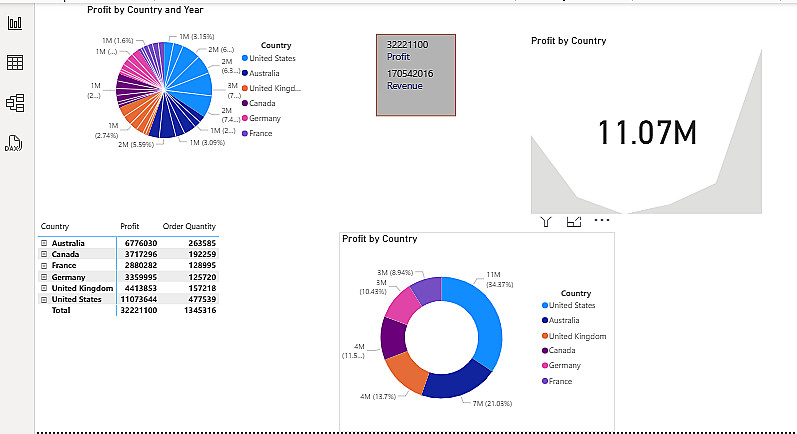Select the Profit and Revenue multi-row card

pyautogui.click(x=416, y=75)
